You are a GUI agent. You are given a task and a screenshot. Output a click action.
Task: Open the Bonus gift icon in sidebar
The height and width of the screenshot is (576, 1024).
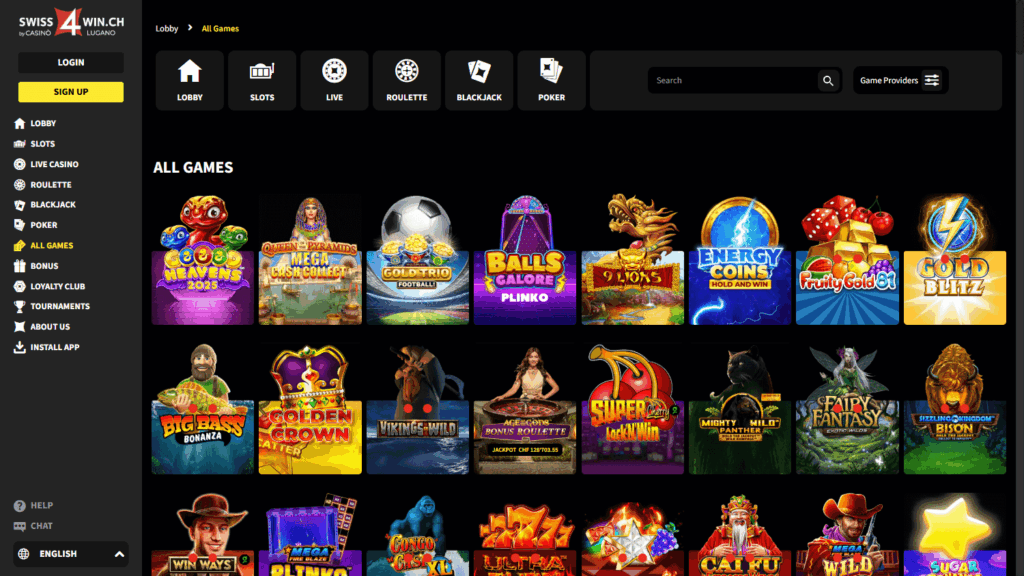[x=20, y=266]
